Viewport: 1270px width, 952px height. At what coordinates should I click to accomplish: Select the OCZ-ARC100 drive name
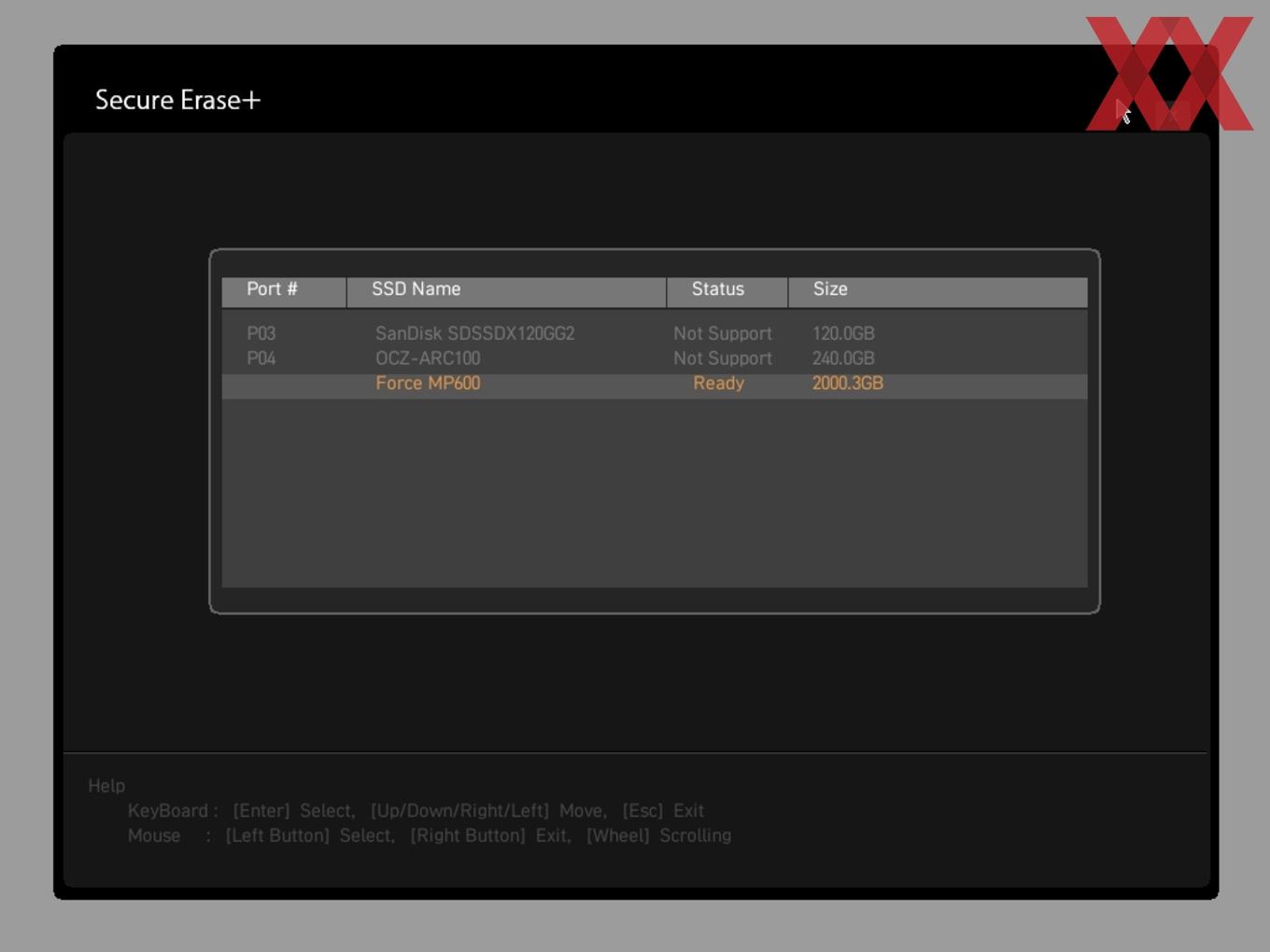tap(428, 358)
